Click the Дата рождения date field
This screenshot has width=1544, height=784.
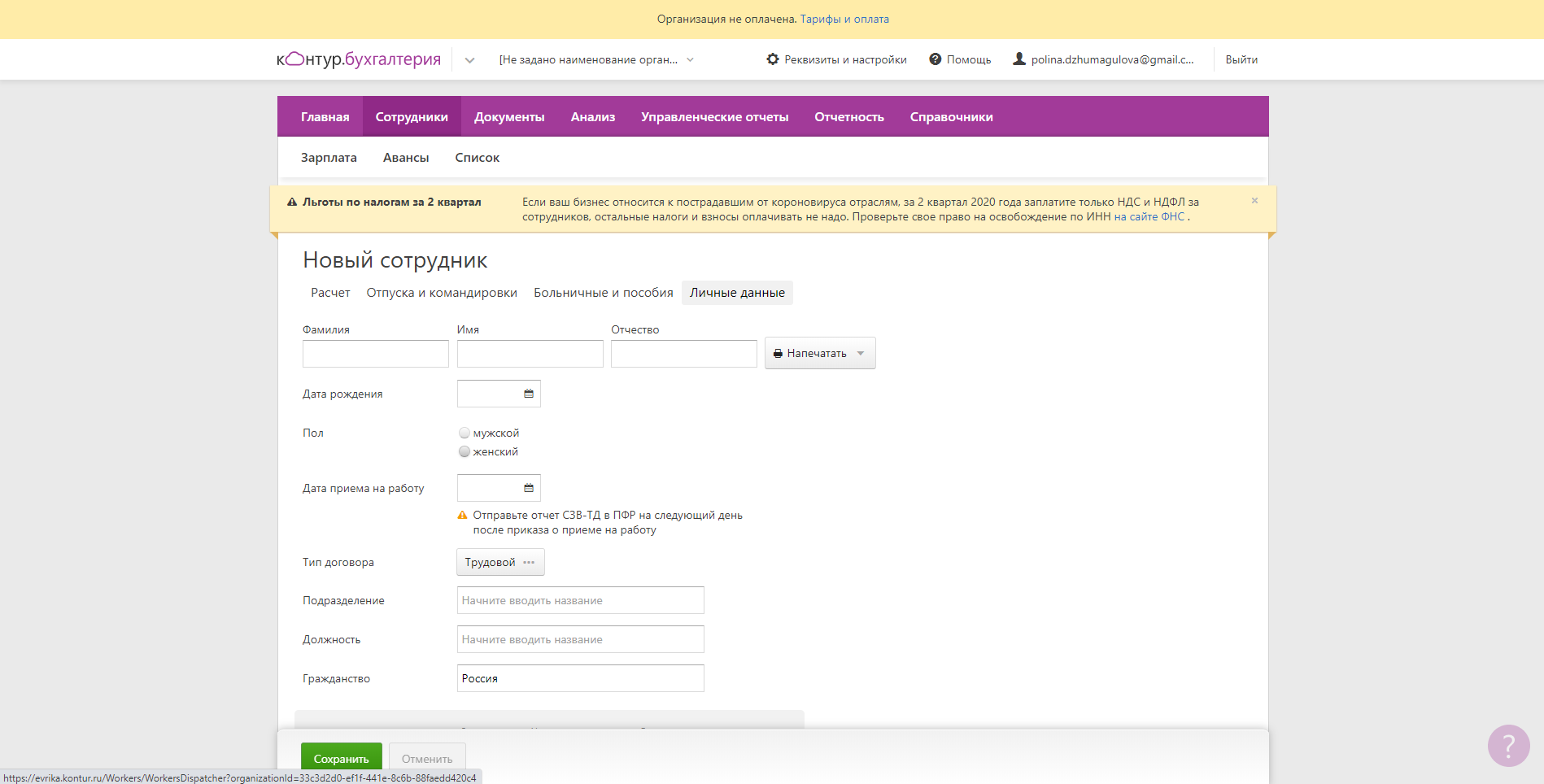tap(499, 394)
